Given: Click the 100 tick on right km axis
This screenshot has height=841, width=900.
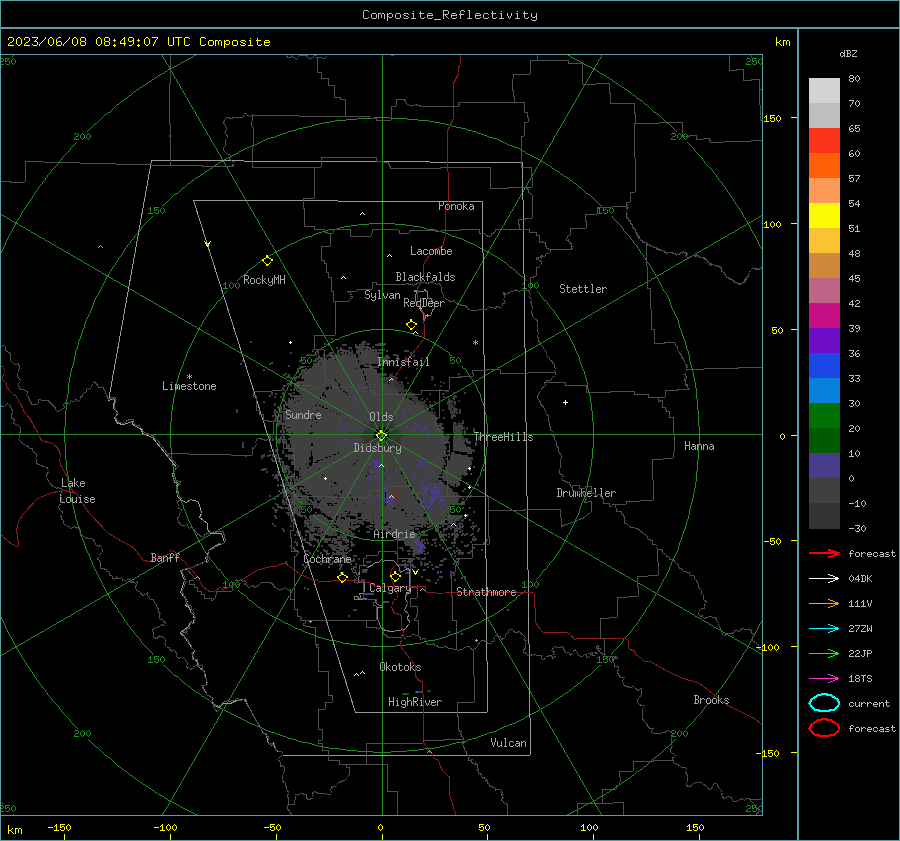Looking at the screenshot, I should 772,224.
